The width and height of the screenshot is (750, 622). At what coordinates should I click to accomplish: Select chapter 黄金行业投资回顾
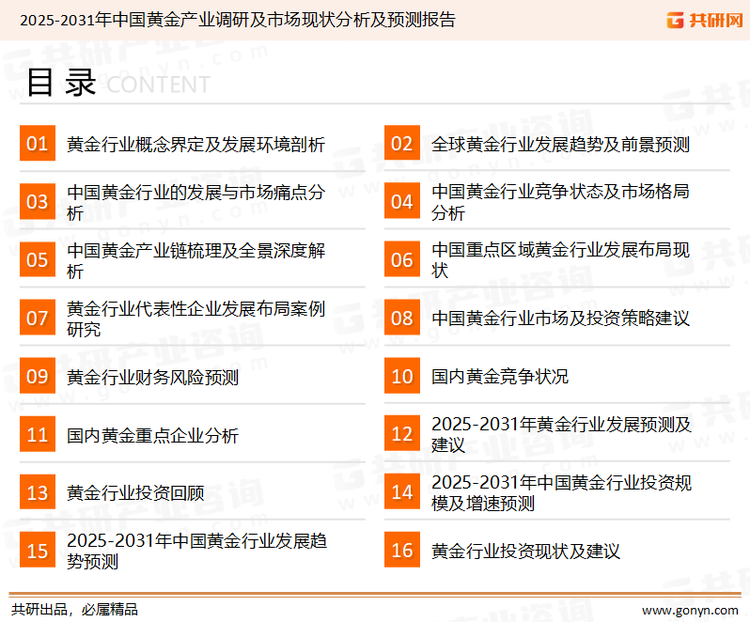135,493
